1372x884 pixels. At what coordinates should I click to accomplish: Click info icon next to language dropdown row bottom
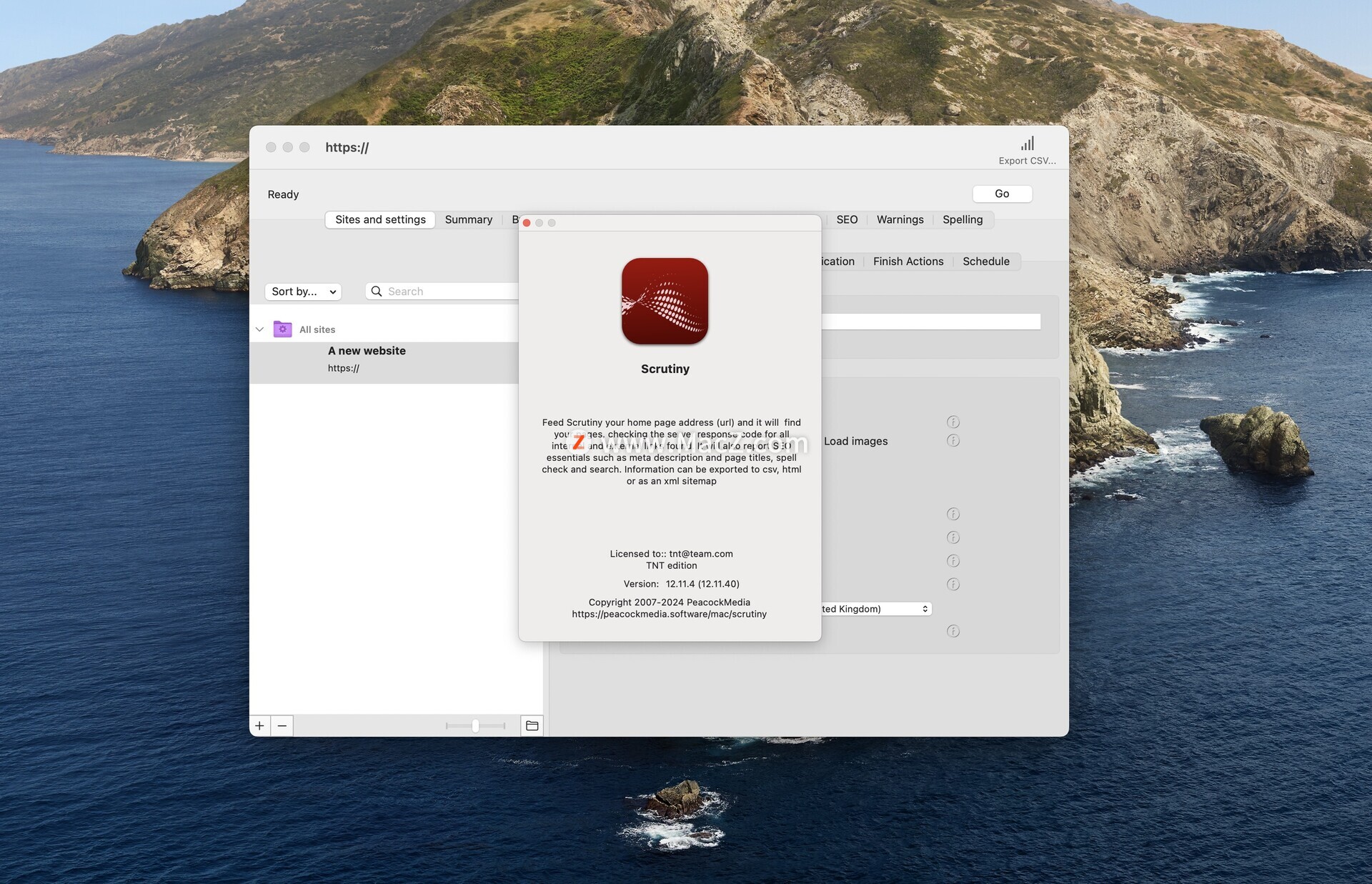pyautogui.click(x=953, y=630)
